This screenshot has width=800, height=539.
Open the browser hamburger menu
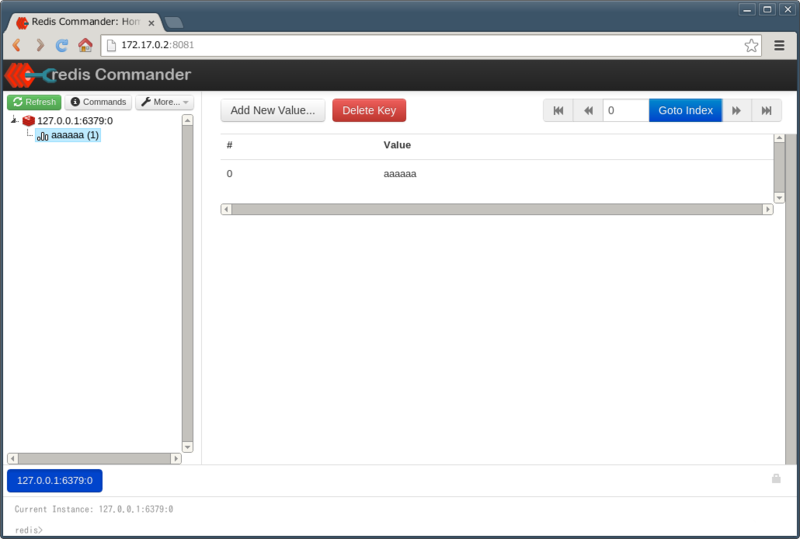(x=779, y=45)
